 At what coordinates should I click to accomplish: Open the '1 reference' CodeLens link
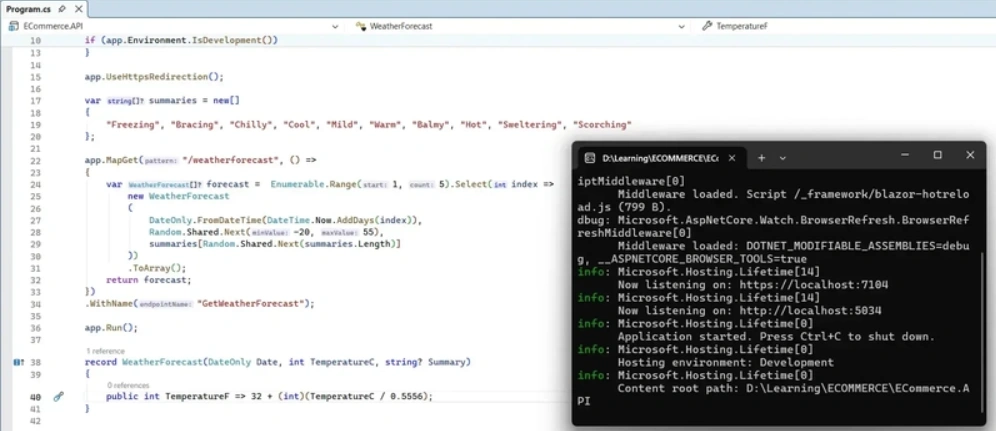[105, 351]
